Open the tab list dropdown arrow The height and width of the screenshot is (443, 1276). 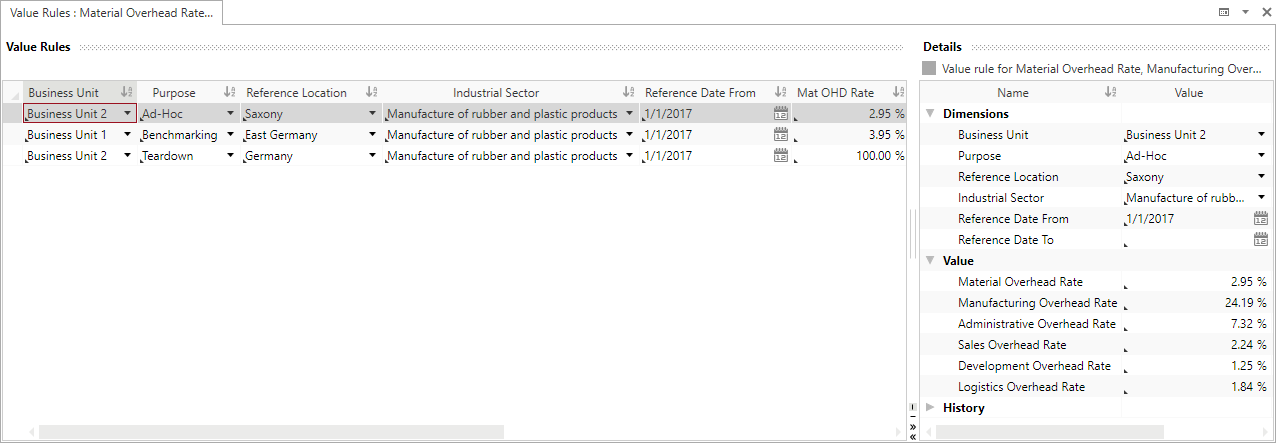click(1245, 12)
